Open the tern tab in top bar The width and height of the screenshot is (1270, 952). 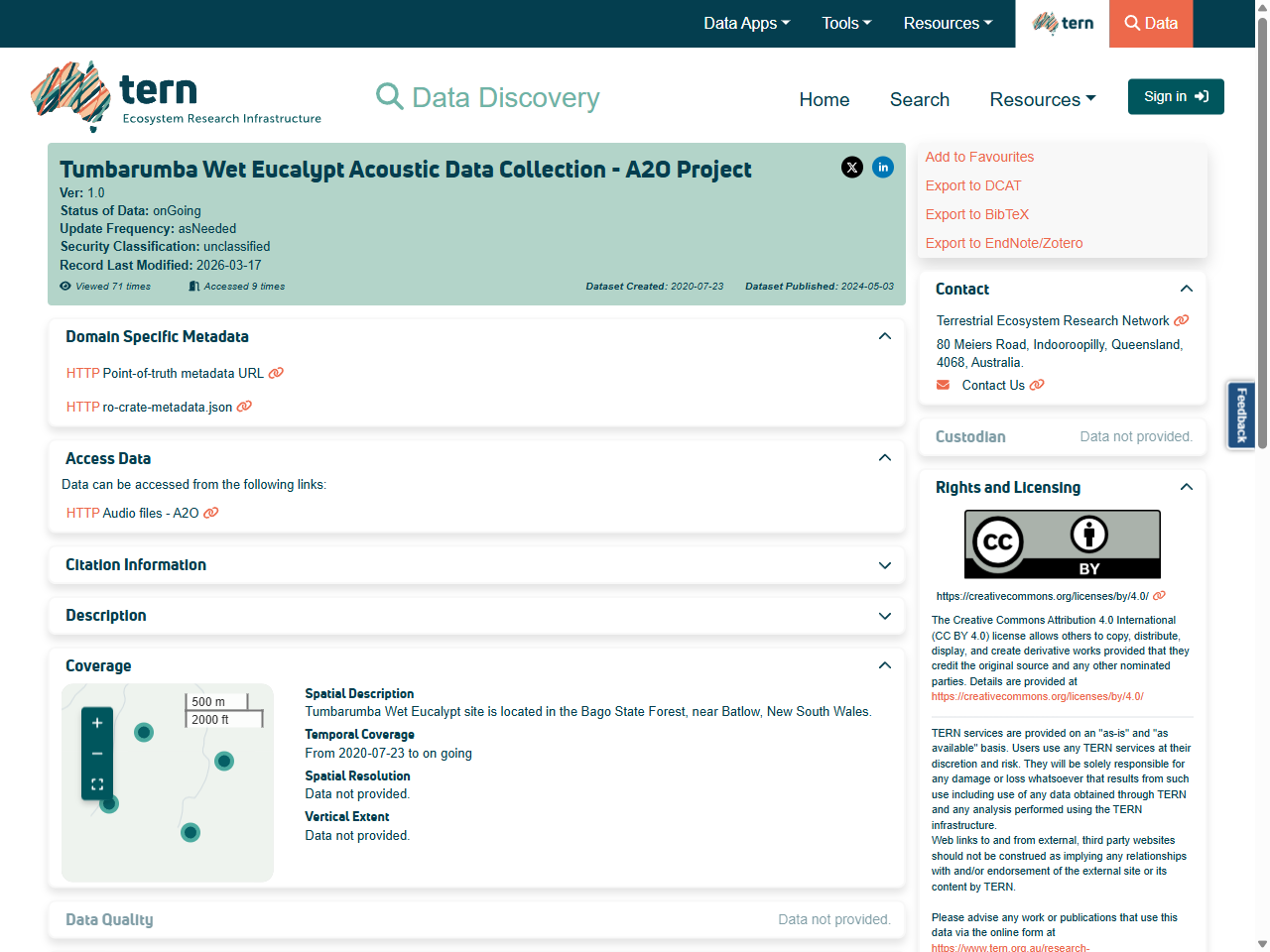coord(1063,23)
